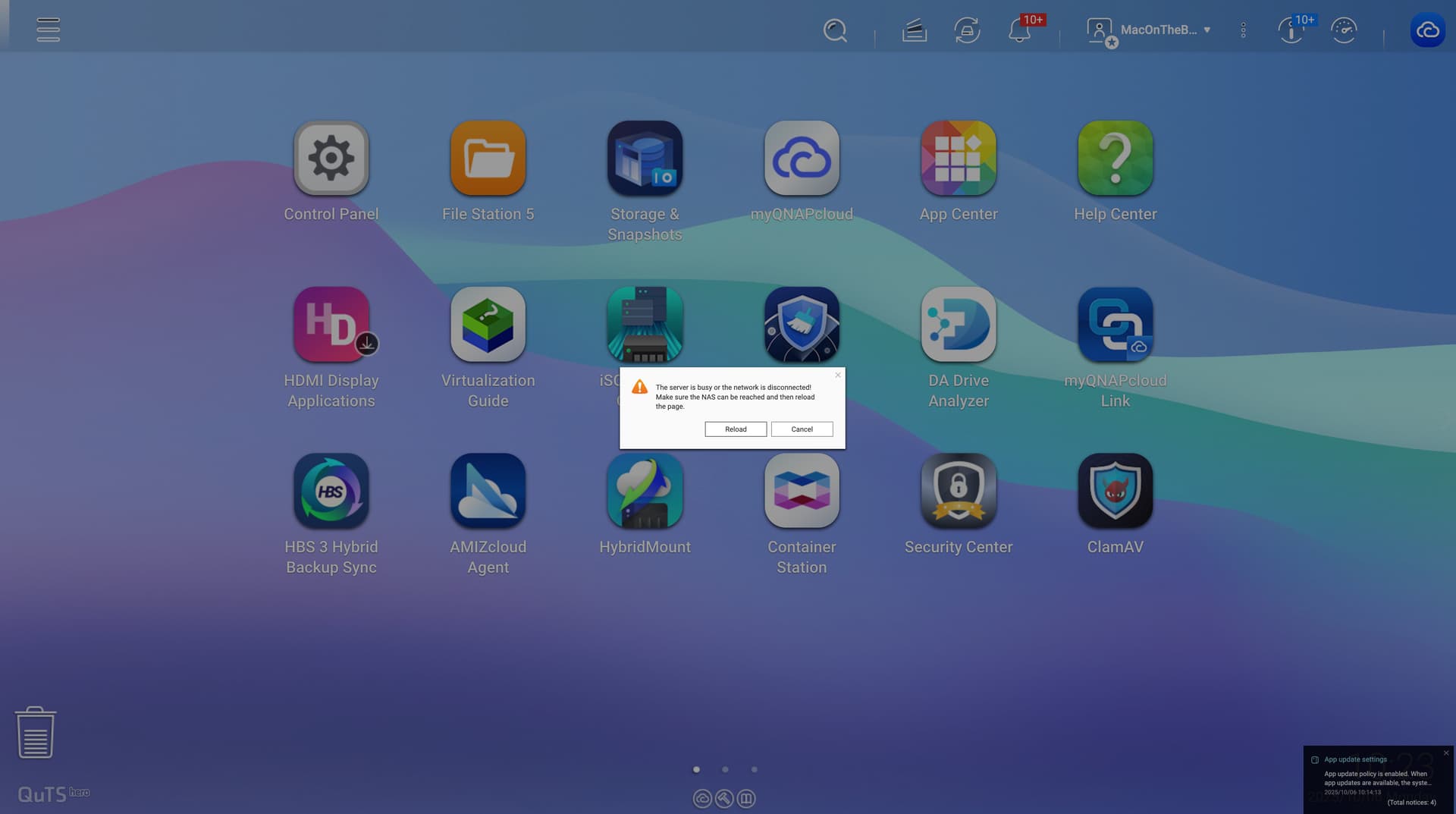This screenshot has width=1456, height=814.
Task: Switch to the second desktop page dot
Action: 725,769
